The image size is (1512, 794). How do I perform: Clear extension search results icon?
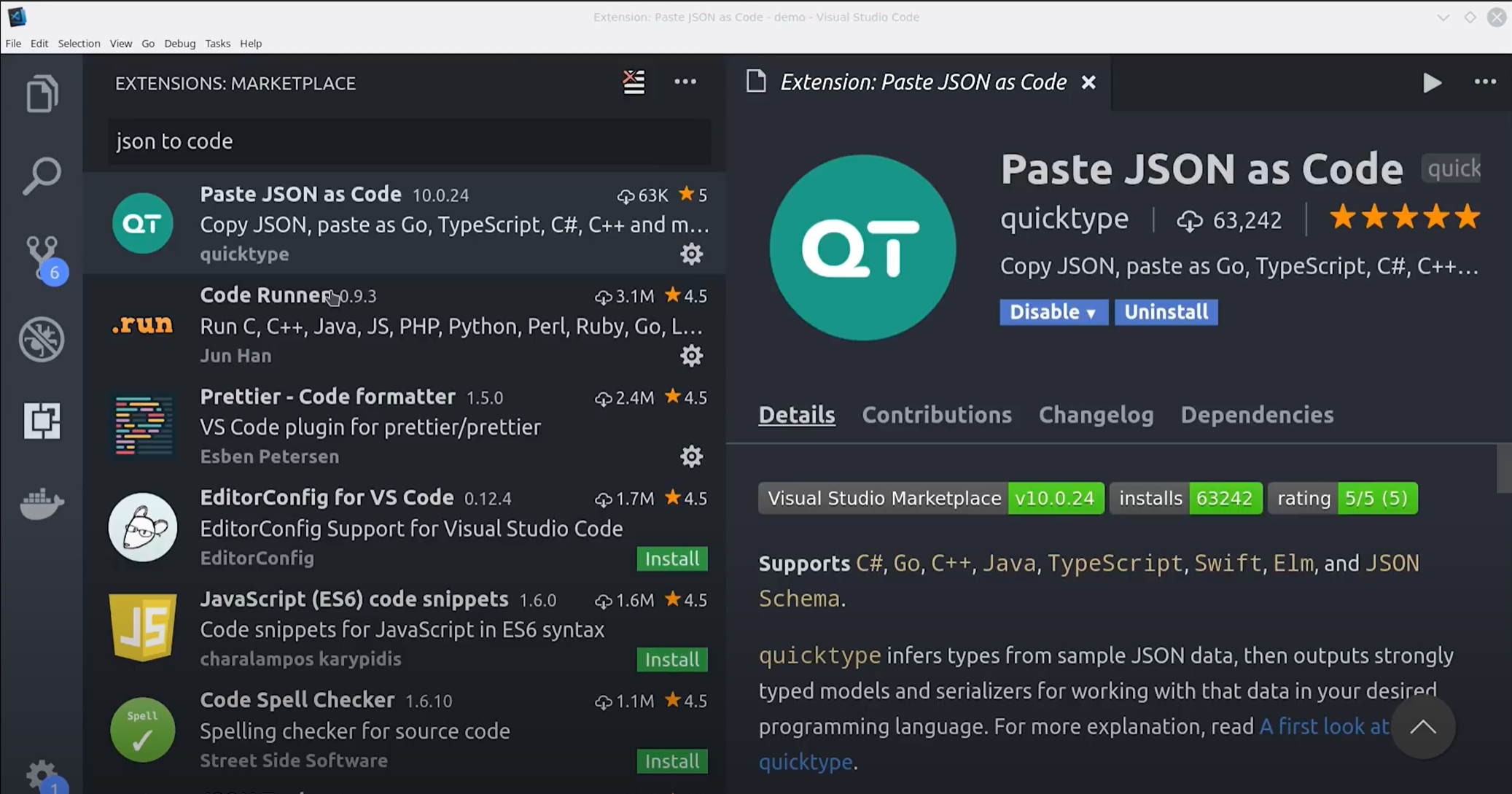click(x=634, y=82)
